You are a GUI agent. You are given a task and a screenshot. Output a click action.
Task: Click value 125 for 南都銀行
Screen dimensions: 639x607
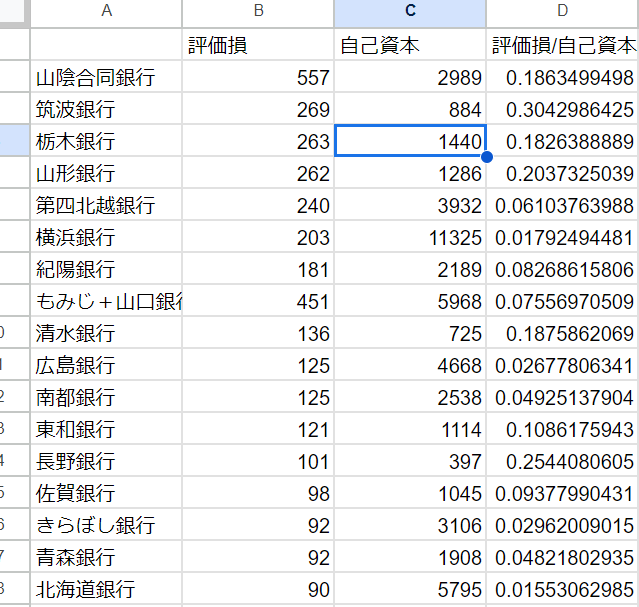coord(258,397)
